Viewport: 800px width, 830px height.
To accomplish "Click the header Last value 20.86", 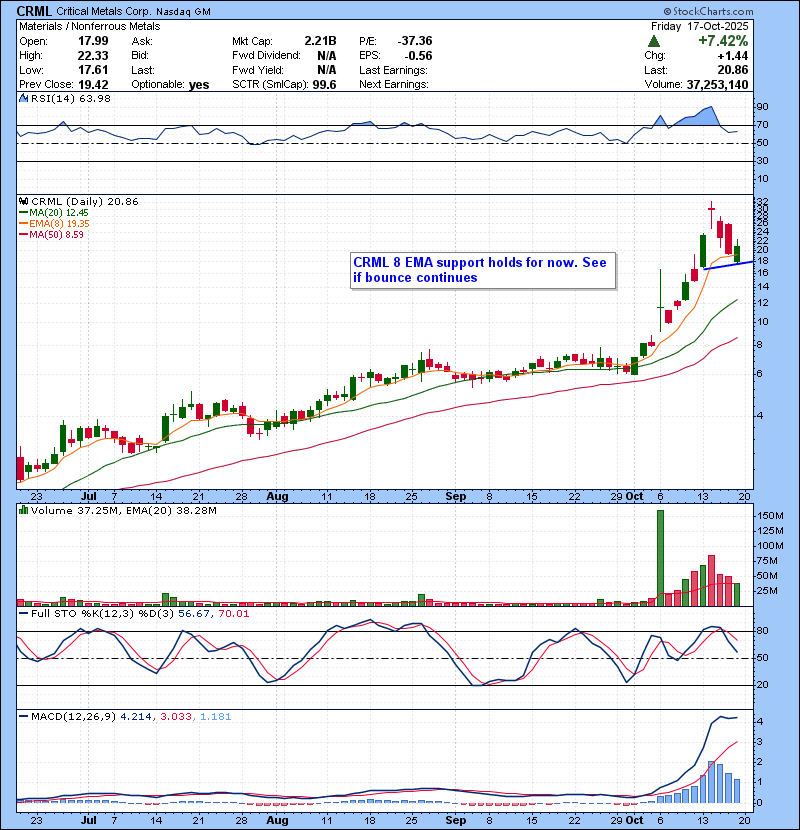I will click(x=733, y=70).
